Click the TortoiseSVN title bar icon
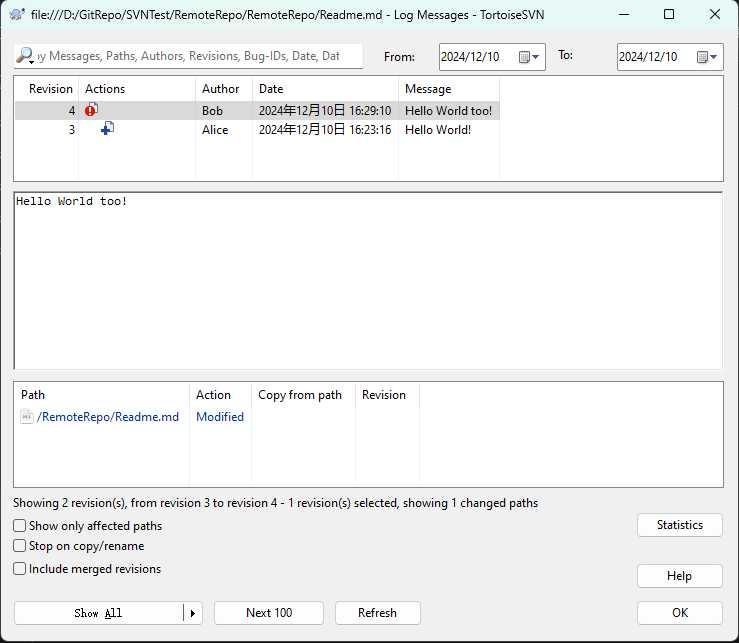The width and height of the screenshot is (739, 643). coord(17,15)
